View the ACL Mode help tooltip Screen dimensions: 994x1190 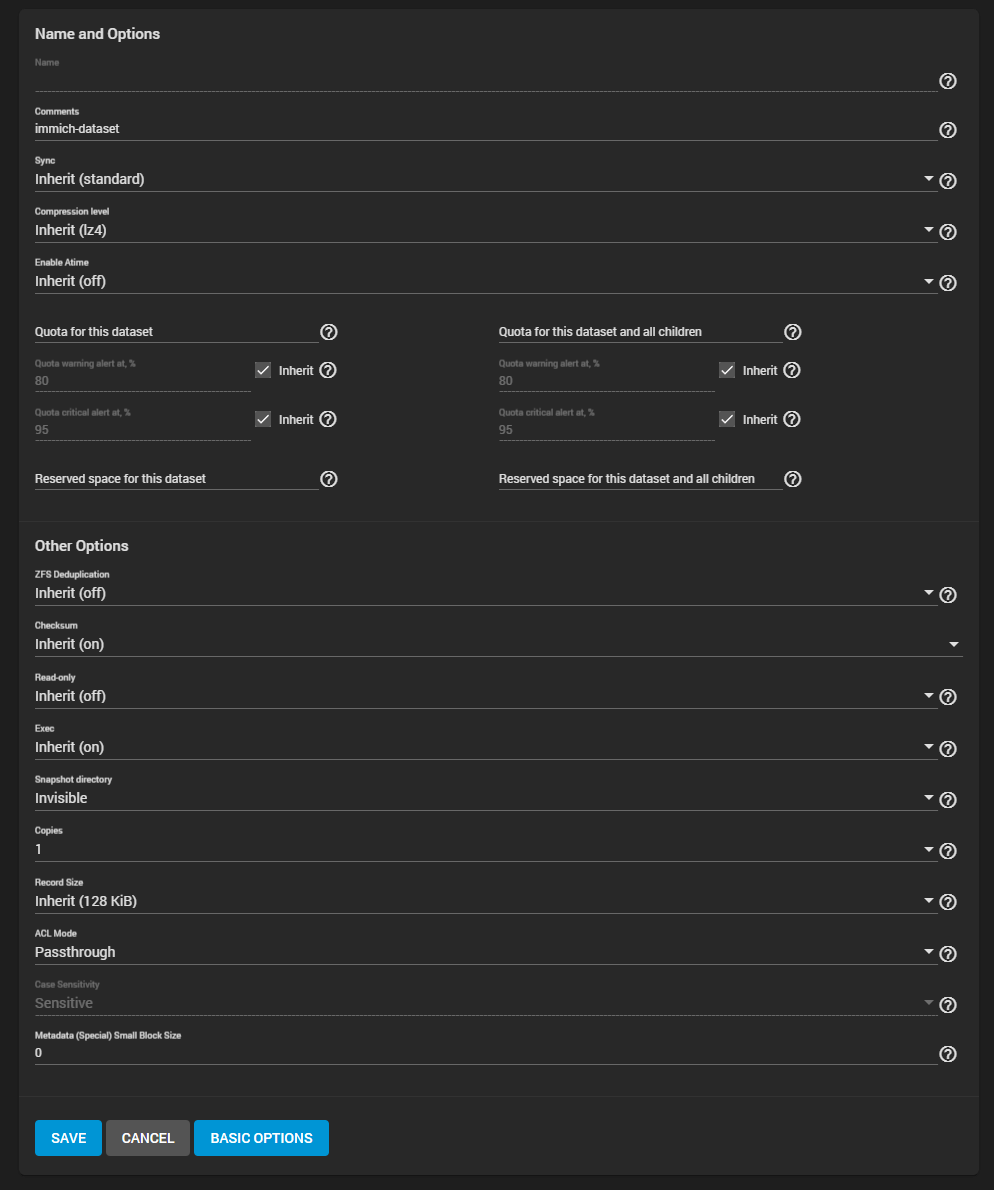tap(947, 953)
